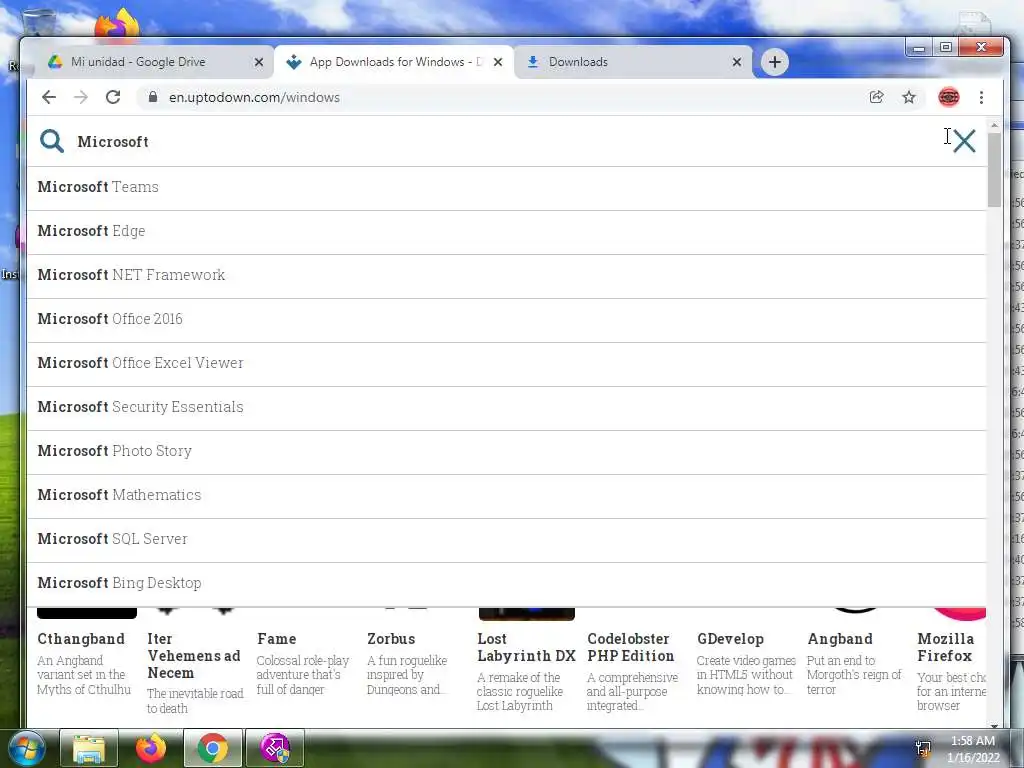Open the Iter Vehemens ad Necem app

point(193,656)
